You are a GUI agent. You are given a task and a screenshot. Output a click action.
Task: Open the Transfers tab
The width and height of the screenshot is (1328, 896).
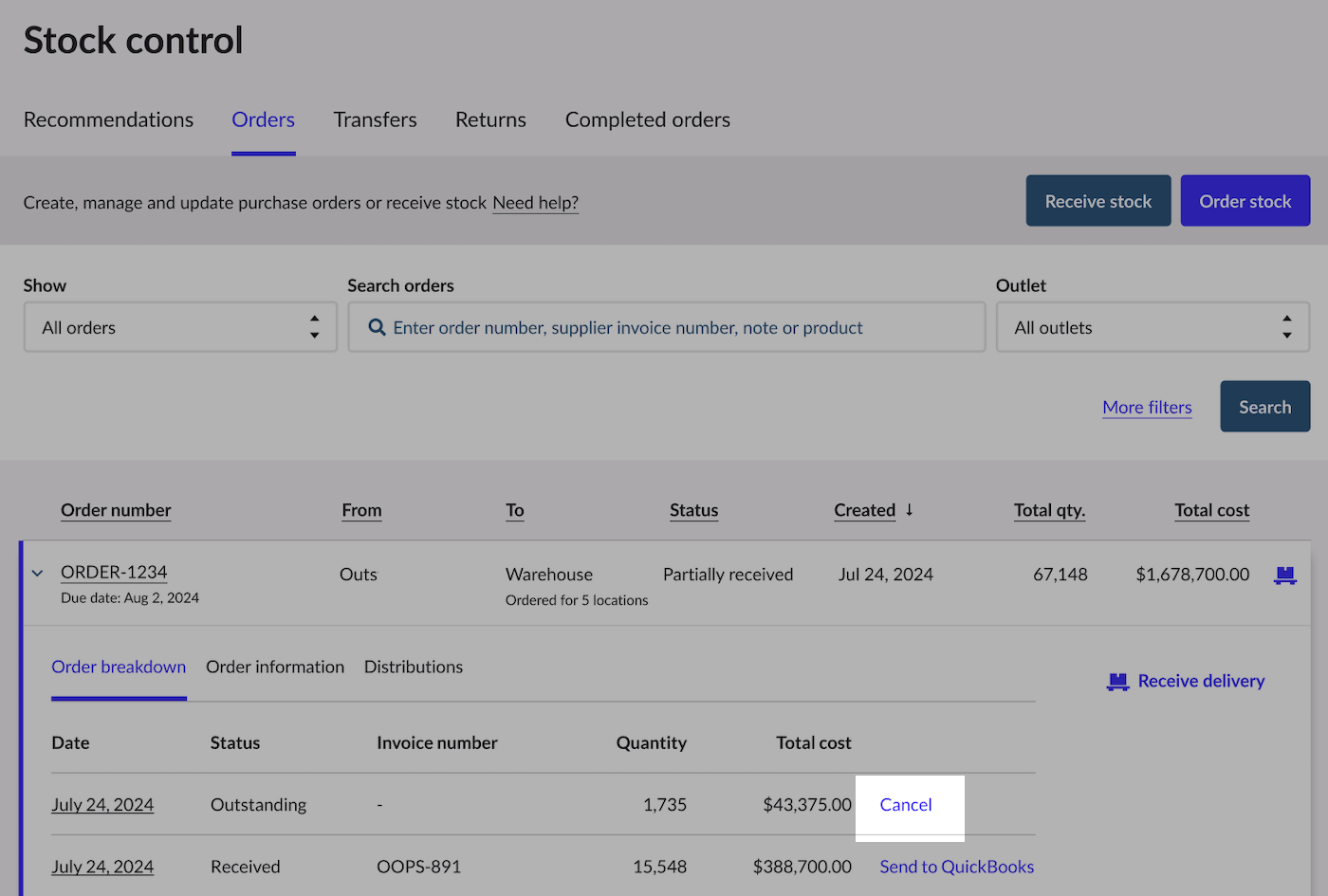(375, 119)
